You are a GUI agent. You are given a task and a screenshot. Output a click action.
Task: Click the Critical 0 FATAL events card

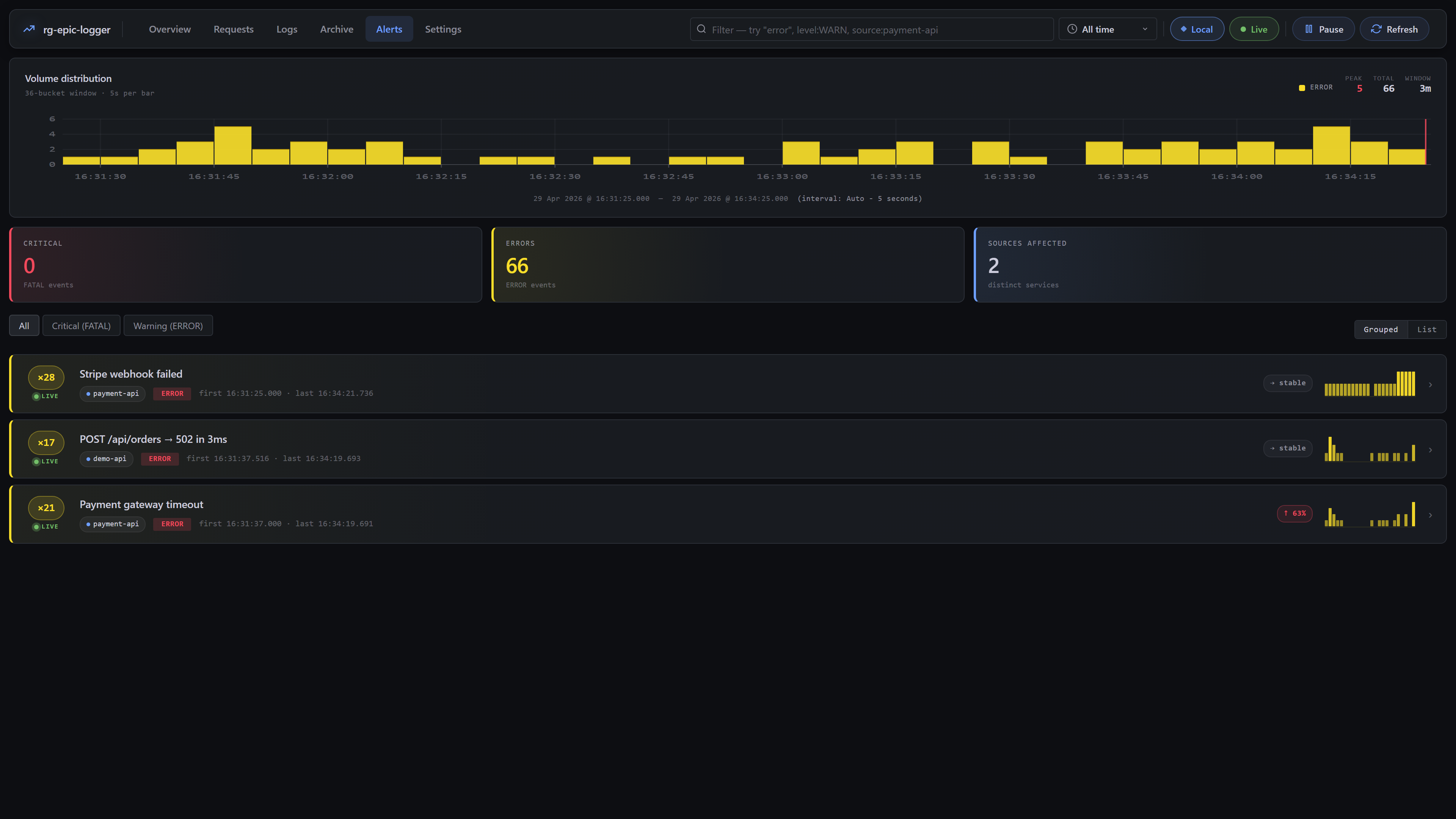[245, 265]
